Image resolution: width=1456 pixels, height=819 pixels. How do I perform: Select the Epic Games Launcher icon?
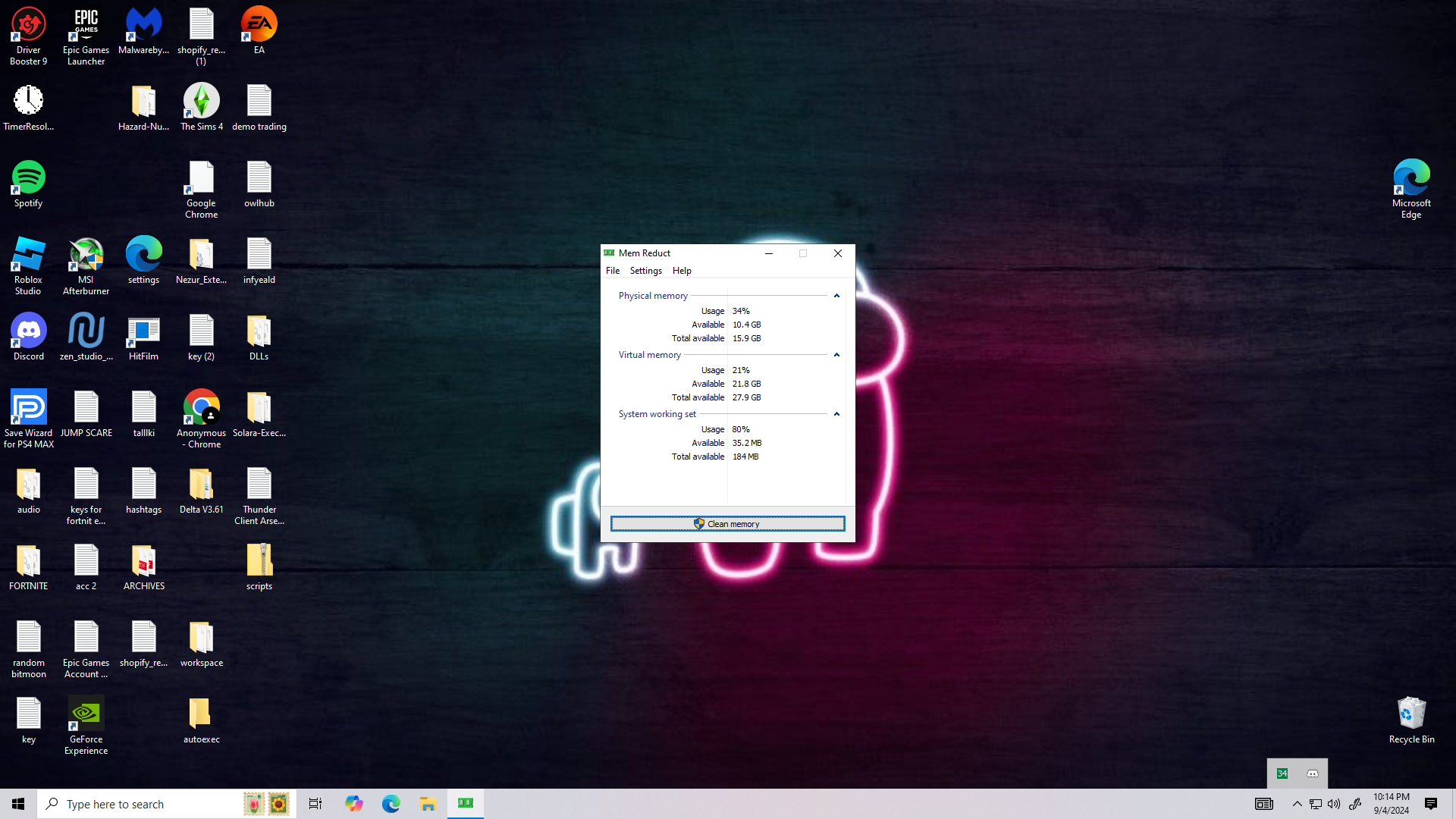[x=86, y=36]
